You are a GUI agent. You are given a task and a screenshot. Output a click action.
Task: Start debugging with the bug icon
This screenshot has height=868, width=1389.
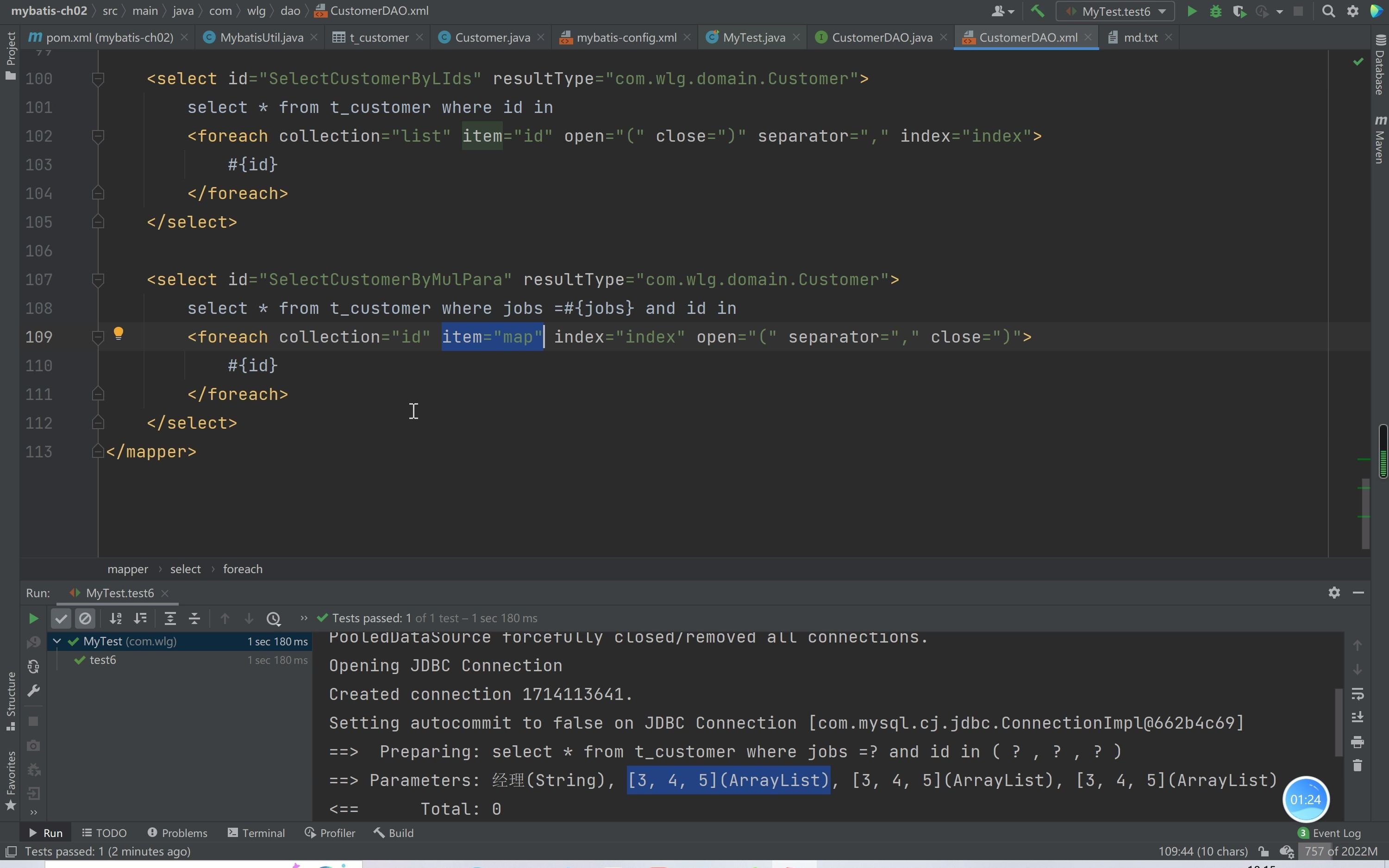pyautogui.click(x=1215, y=12)
